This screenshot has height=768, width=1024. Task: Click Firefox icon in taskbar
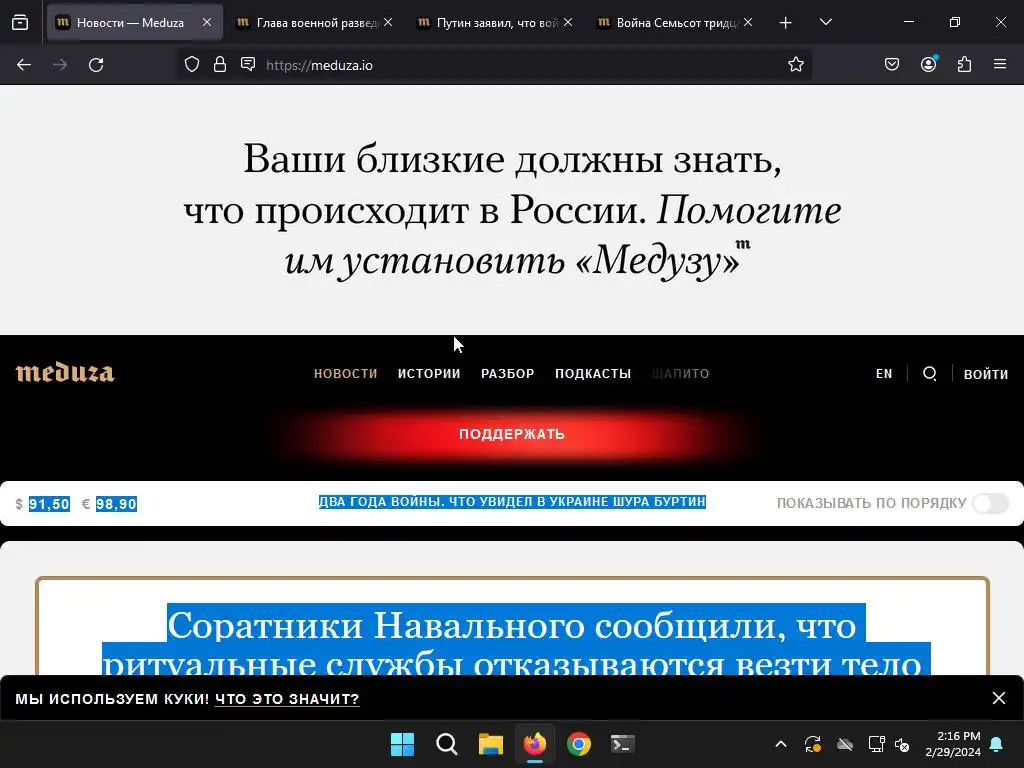tap(535, 744)
